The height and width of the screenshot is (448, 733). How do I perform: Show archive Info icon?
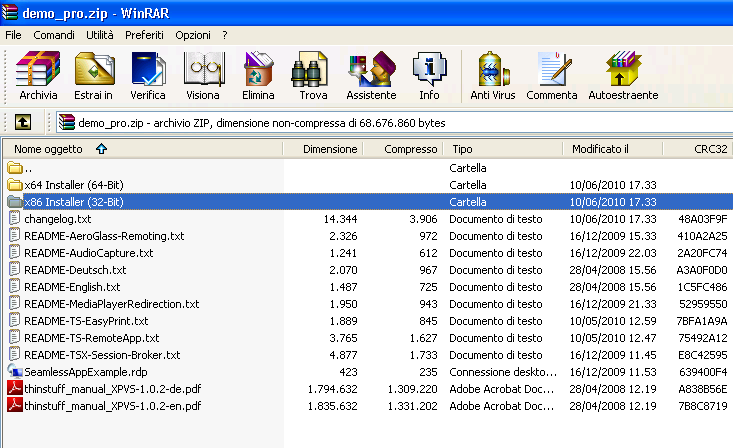[x=429, y=69]
